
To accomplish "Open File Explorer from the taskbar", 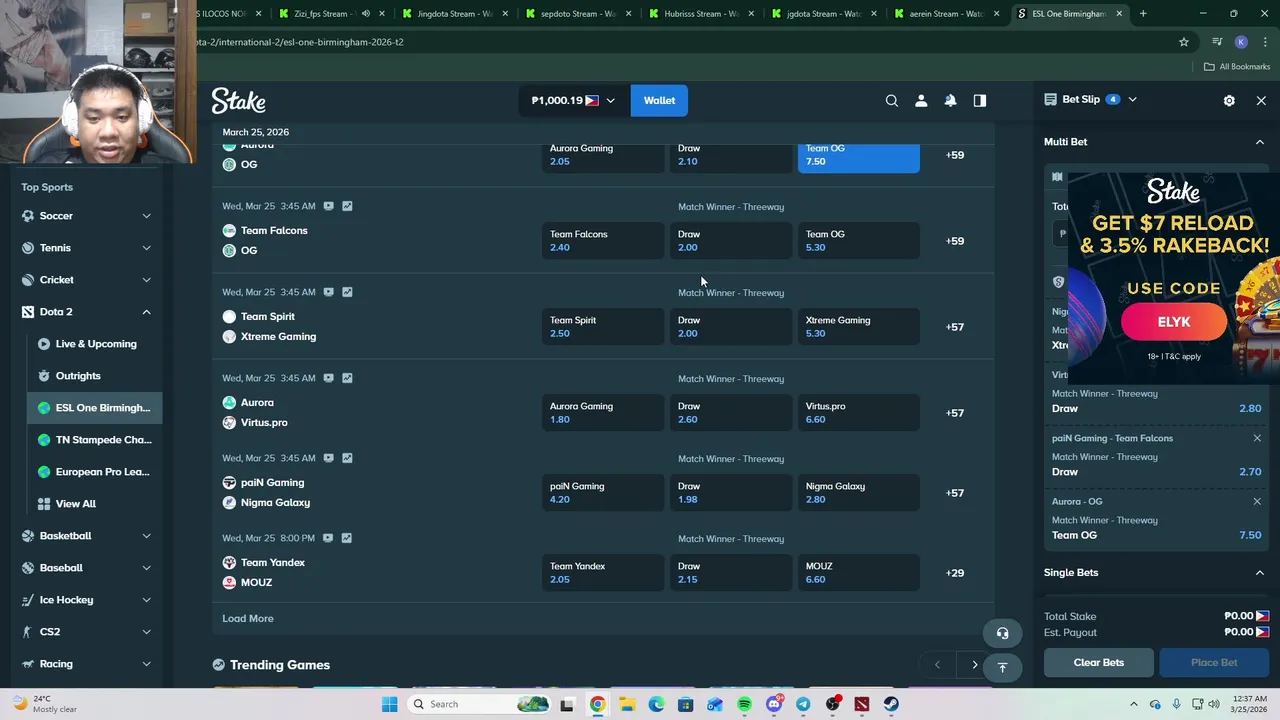I will (x=627, y=704).
